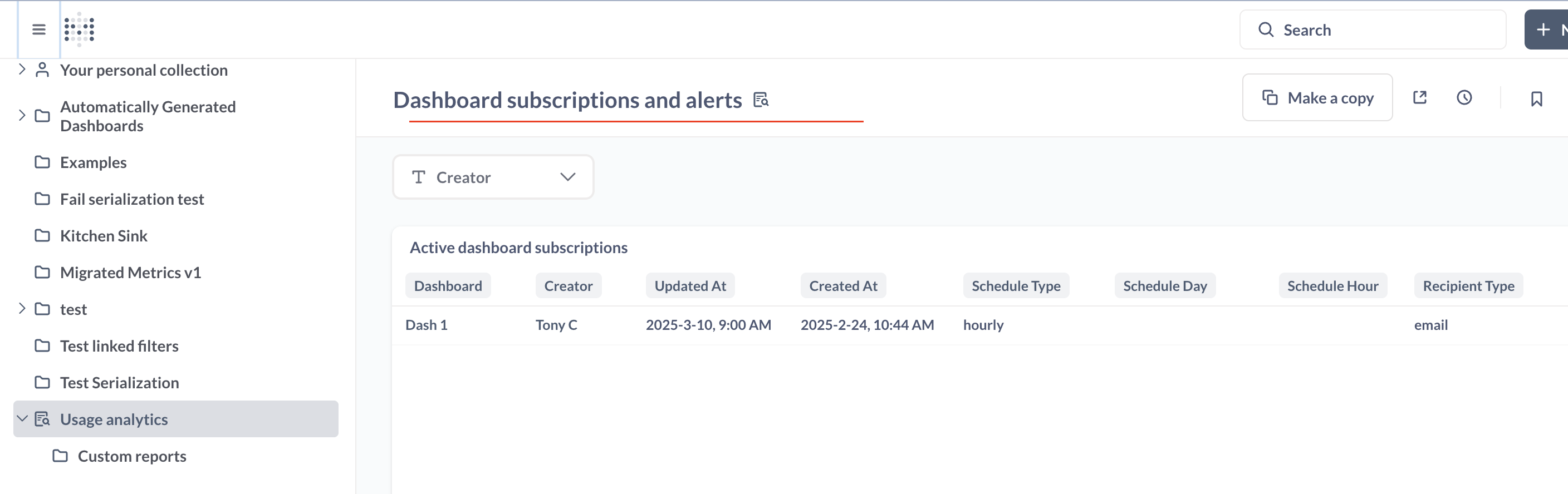Expand the test collection chevron

(x=22, y=308)
